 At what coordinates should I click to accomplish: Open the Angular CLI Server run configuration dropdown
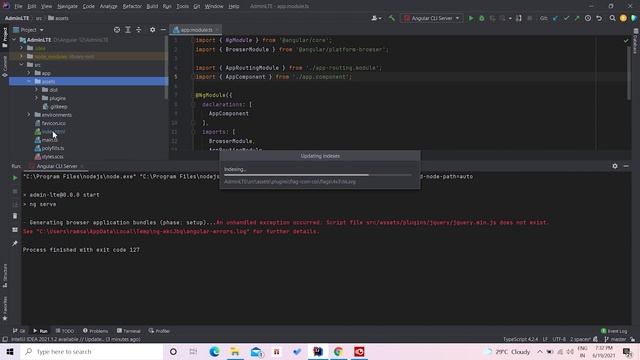[432, 18]
